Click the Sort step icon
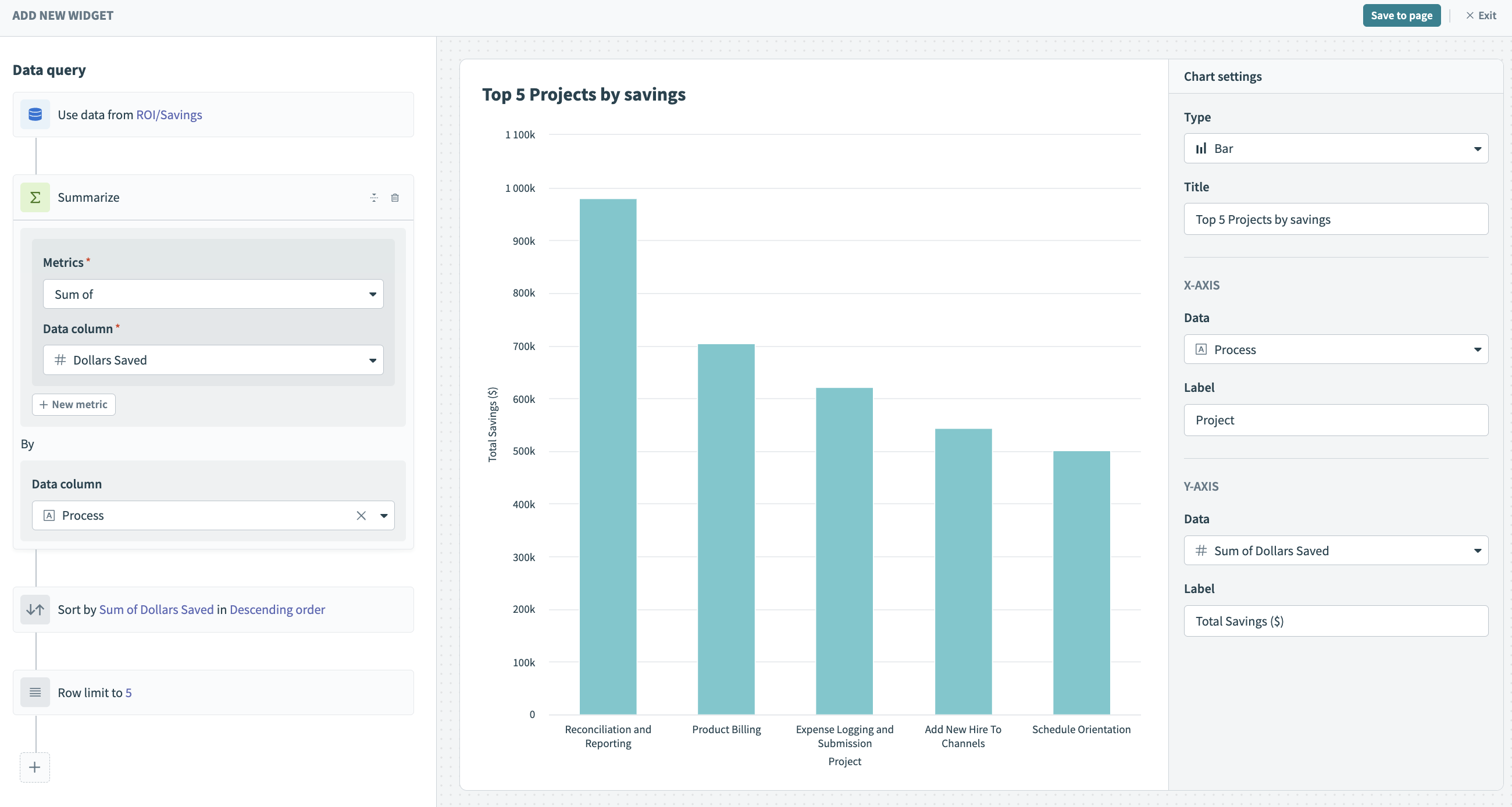1512x807 pixels. [34, 609]
